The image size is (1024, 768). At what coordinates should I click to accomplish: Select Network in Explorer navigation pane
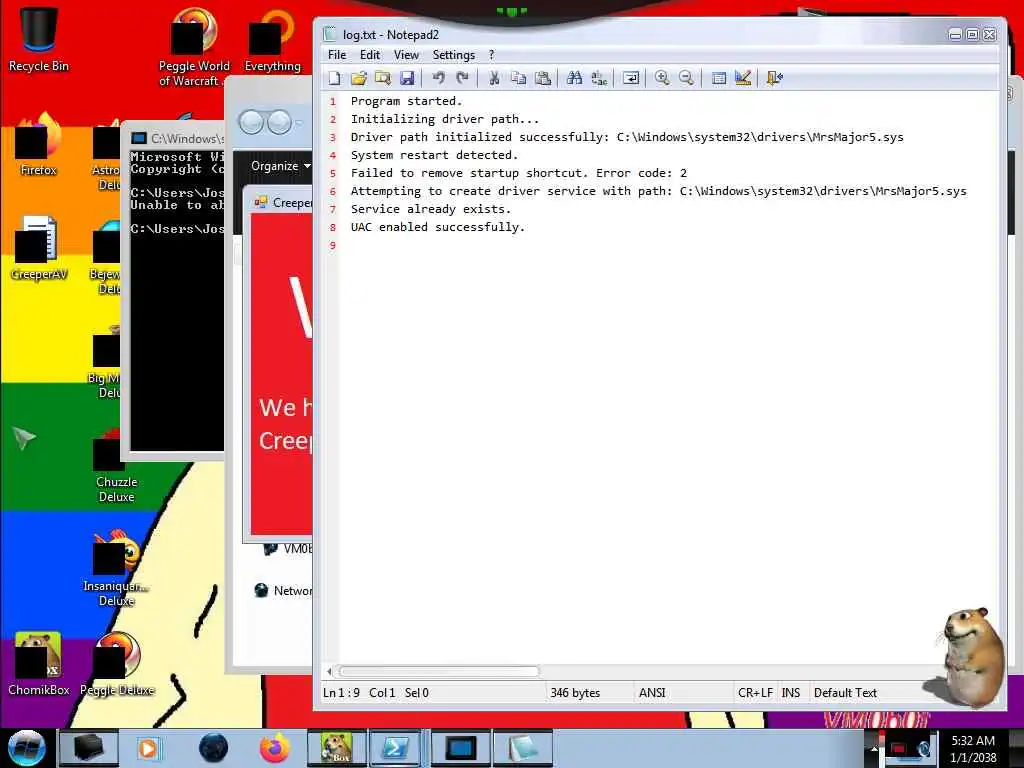(x=284, y=591)
